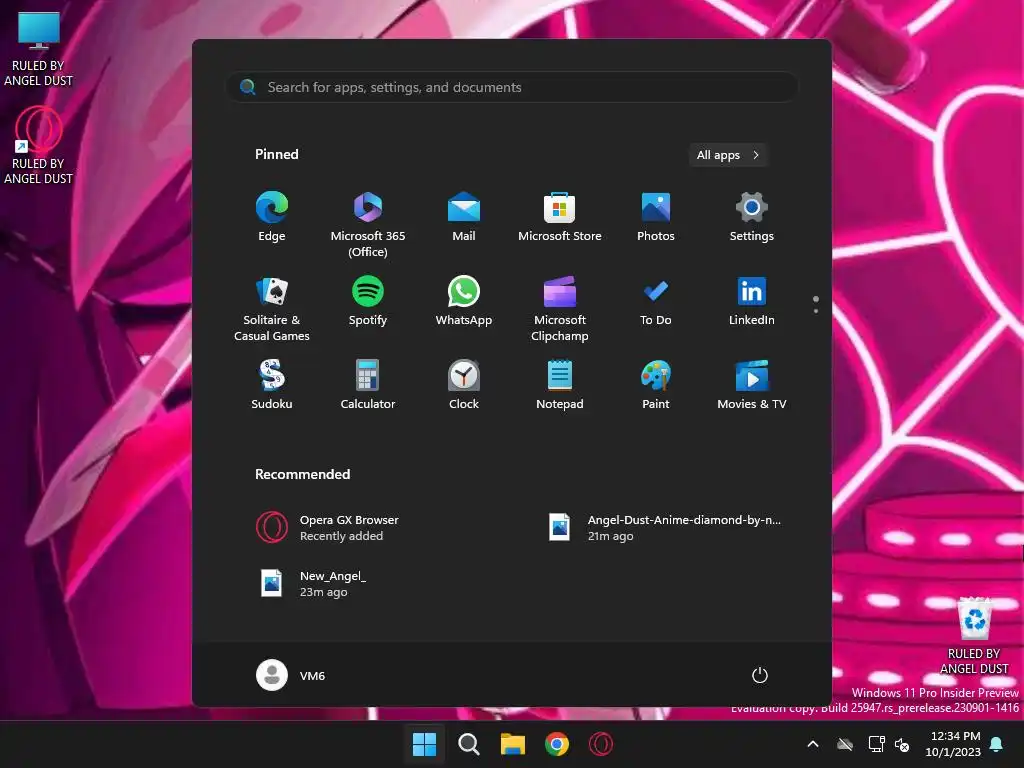Viewport: 1024px width, 768px height.
Task: Click the OneDrive cloud tray icon
Action: (x=845, y=744)
